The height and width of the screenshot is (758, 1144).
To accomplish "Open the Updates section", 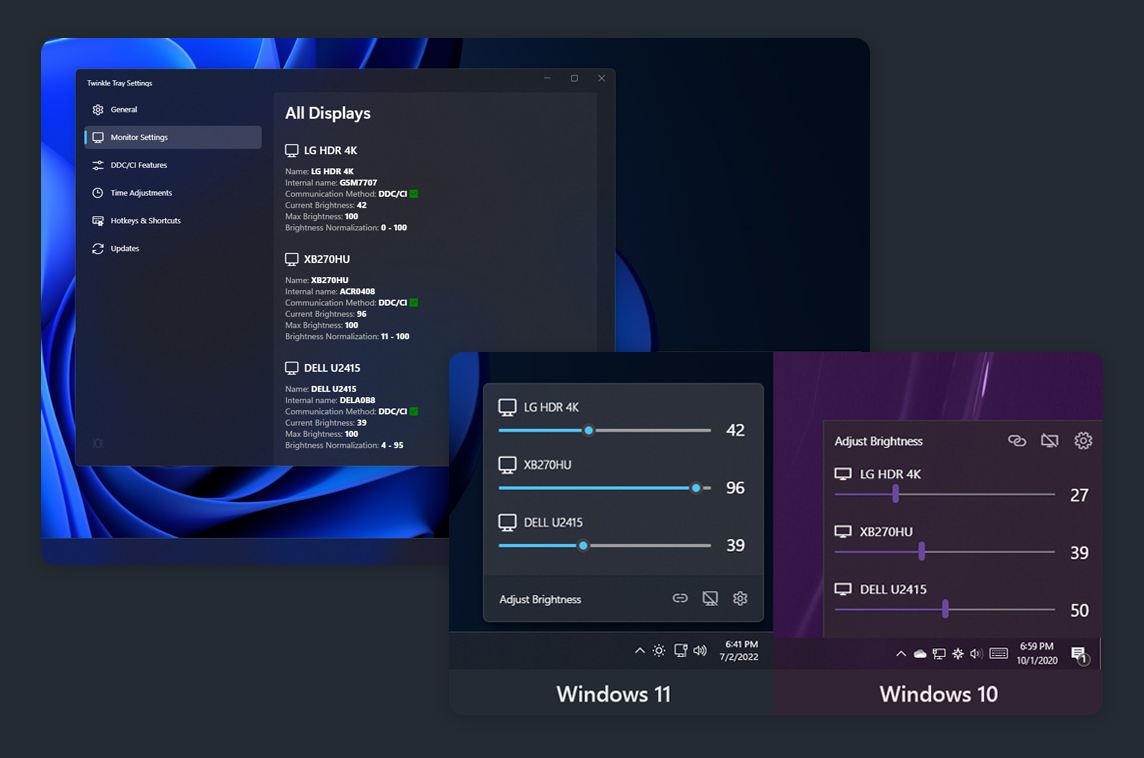I will point(172,248).
